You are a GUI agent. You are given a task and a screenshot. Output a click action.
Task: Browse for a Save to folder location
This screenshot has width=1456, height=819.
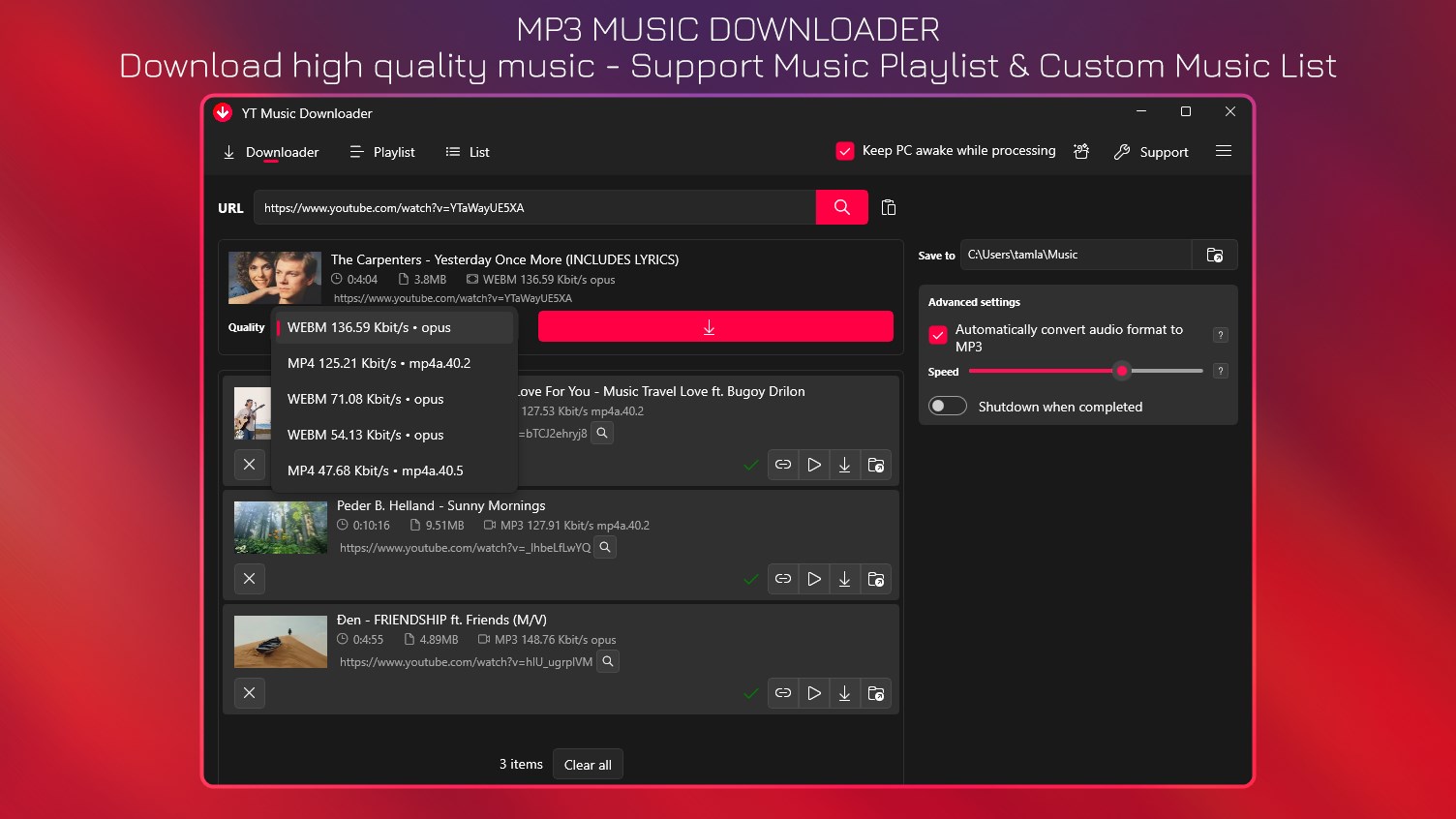click(1215, 255)
